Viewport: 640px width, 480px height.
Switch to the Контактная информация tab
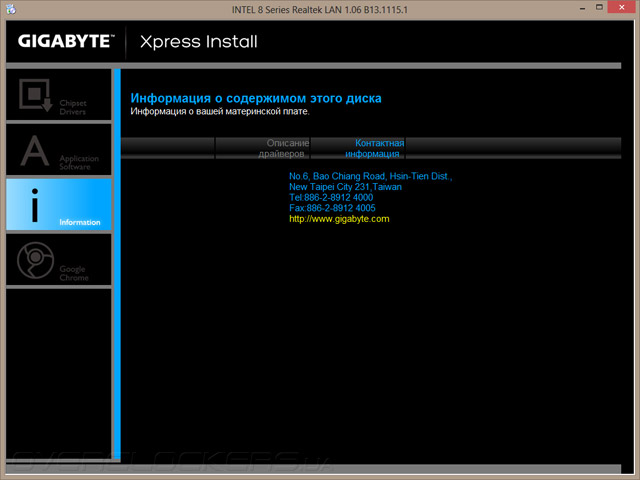coord(358,148)
